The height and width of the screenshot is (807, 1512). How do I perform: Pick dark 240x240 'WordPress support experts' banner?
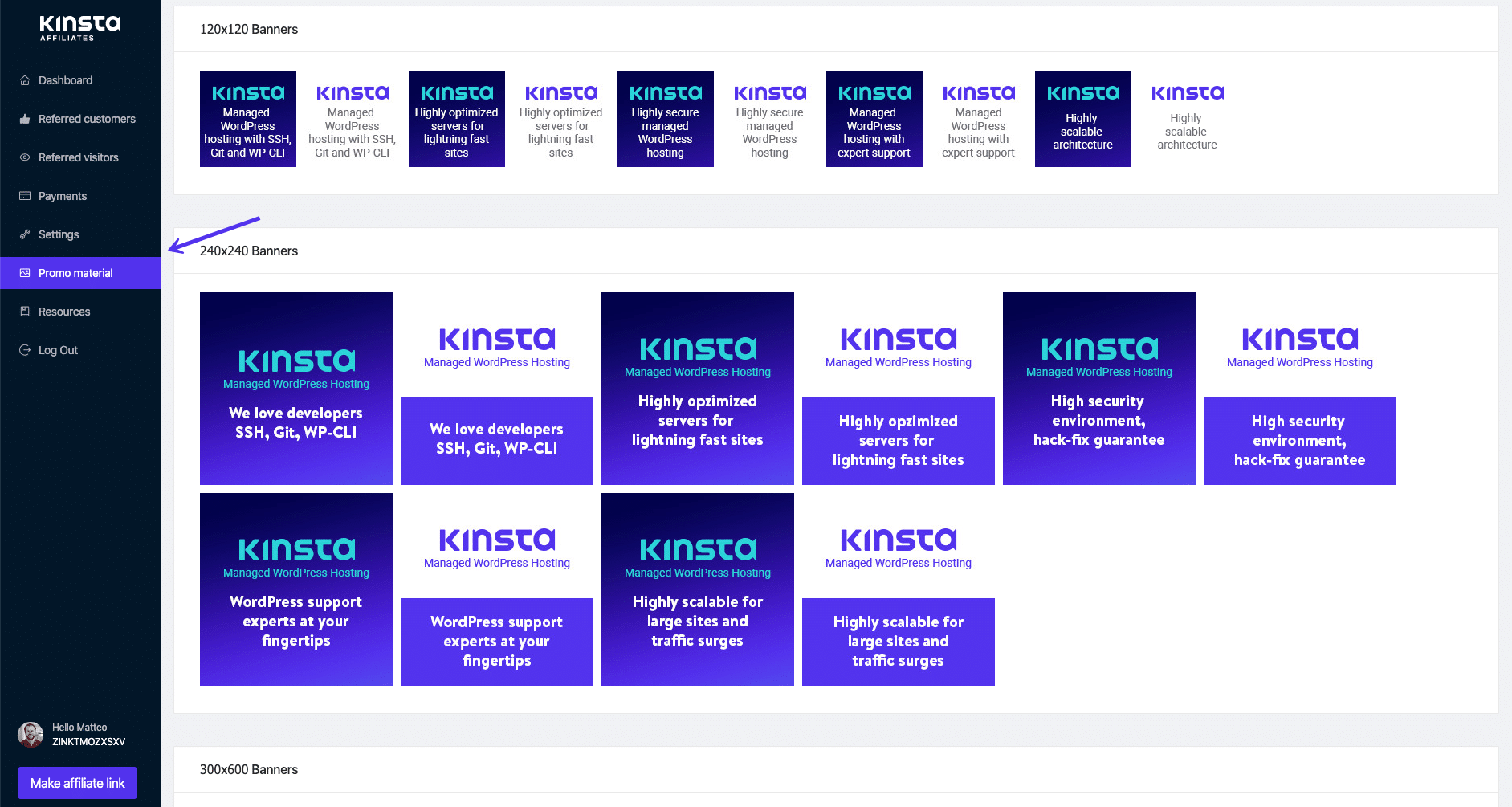pos(296,589)
